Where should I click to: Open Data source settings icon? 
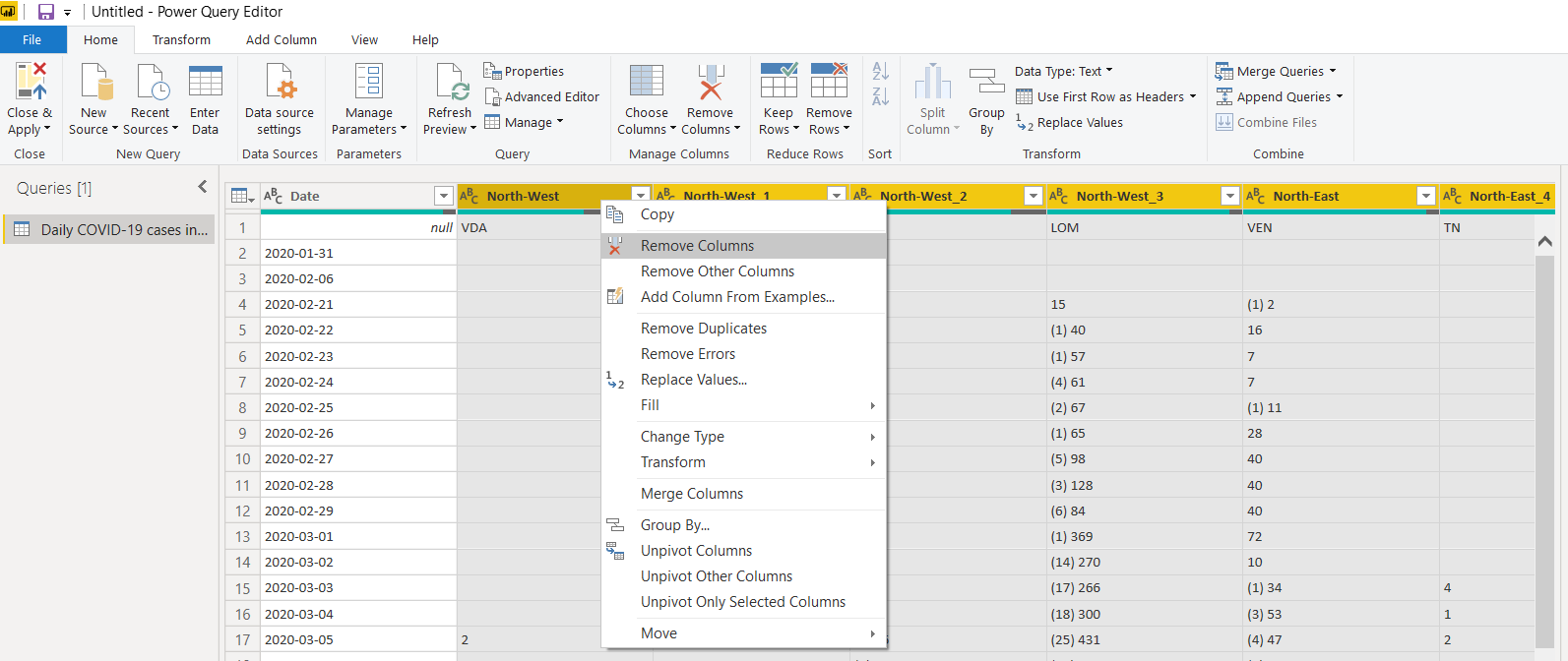(280, 82)
